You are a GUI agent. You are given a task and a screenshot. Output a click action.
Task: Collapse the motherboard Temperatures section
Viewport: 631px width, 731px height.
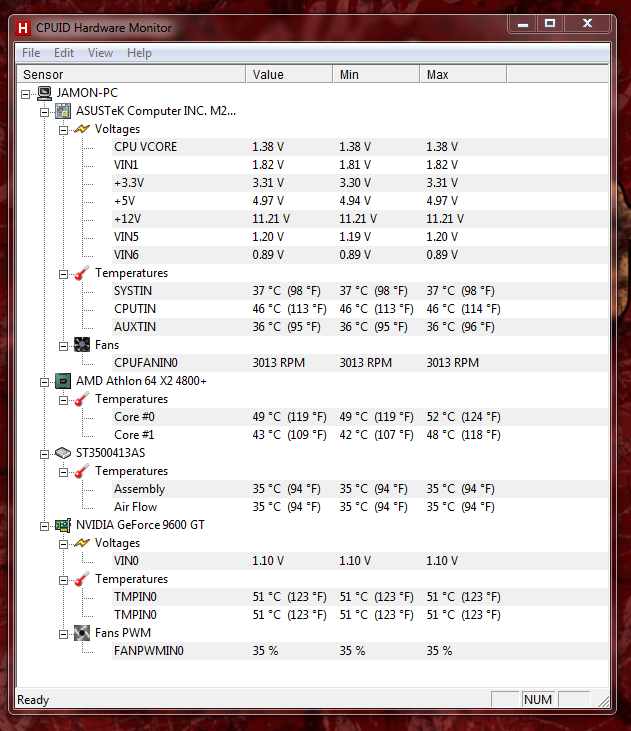tap(63, 274)
